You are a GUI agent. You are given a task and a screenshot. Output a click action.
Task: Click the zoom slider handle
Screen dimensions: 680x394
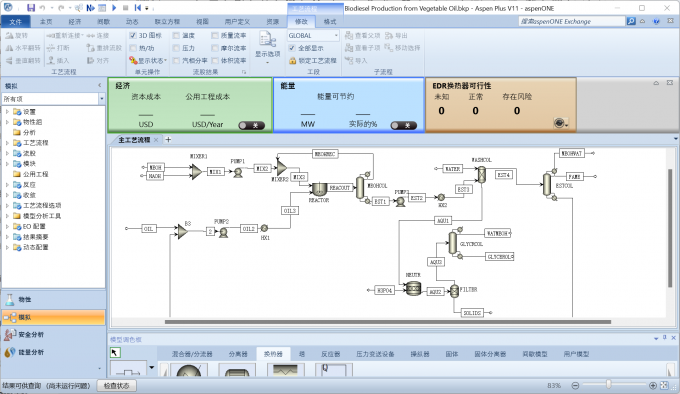609,384
